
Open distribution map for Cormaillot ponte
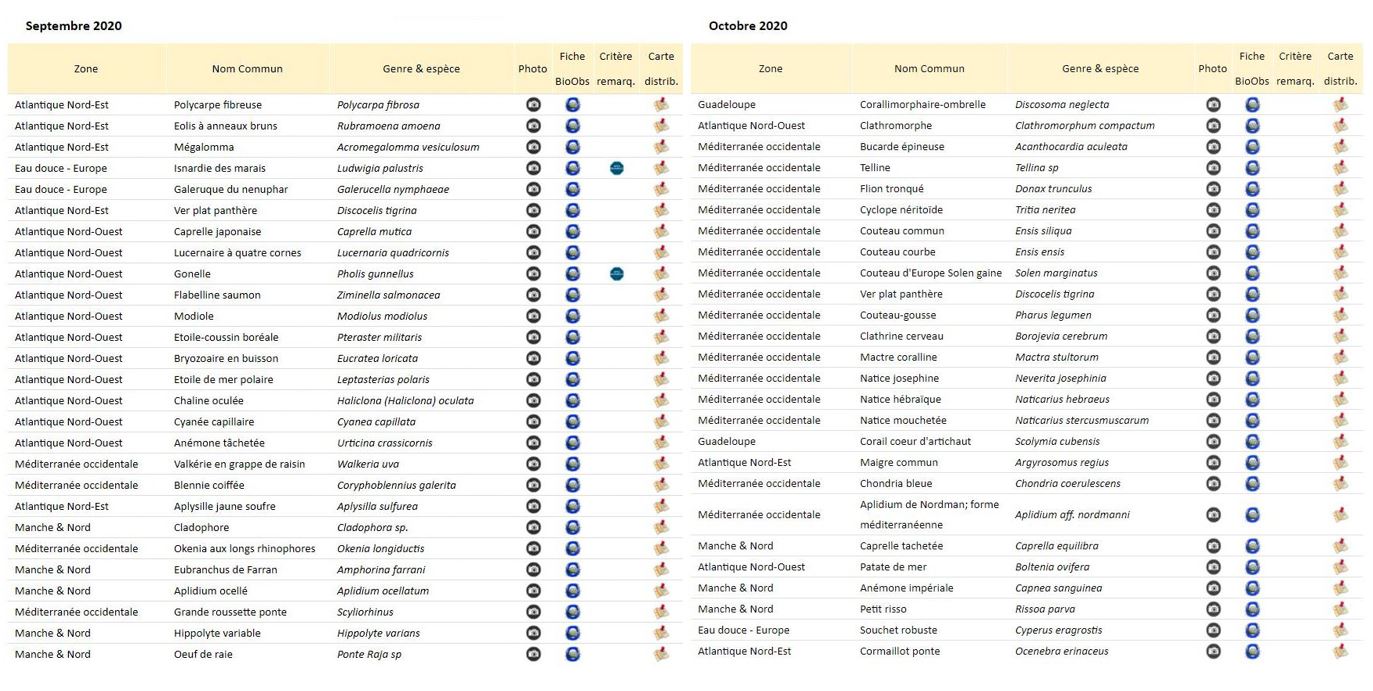1341,651
